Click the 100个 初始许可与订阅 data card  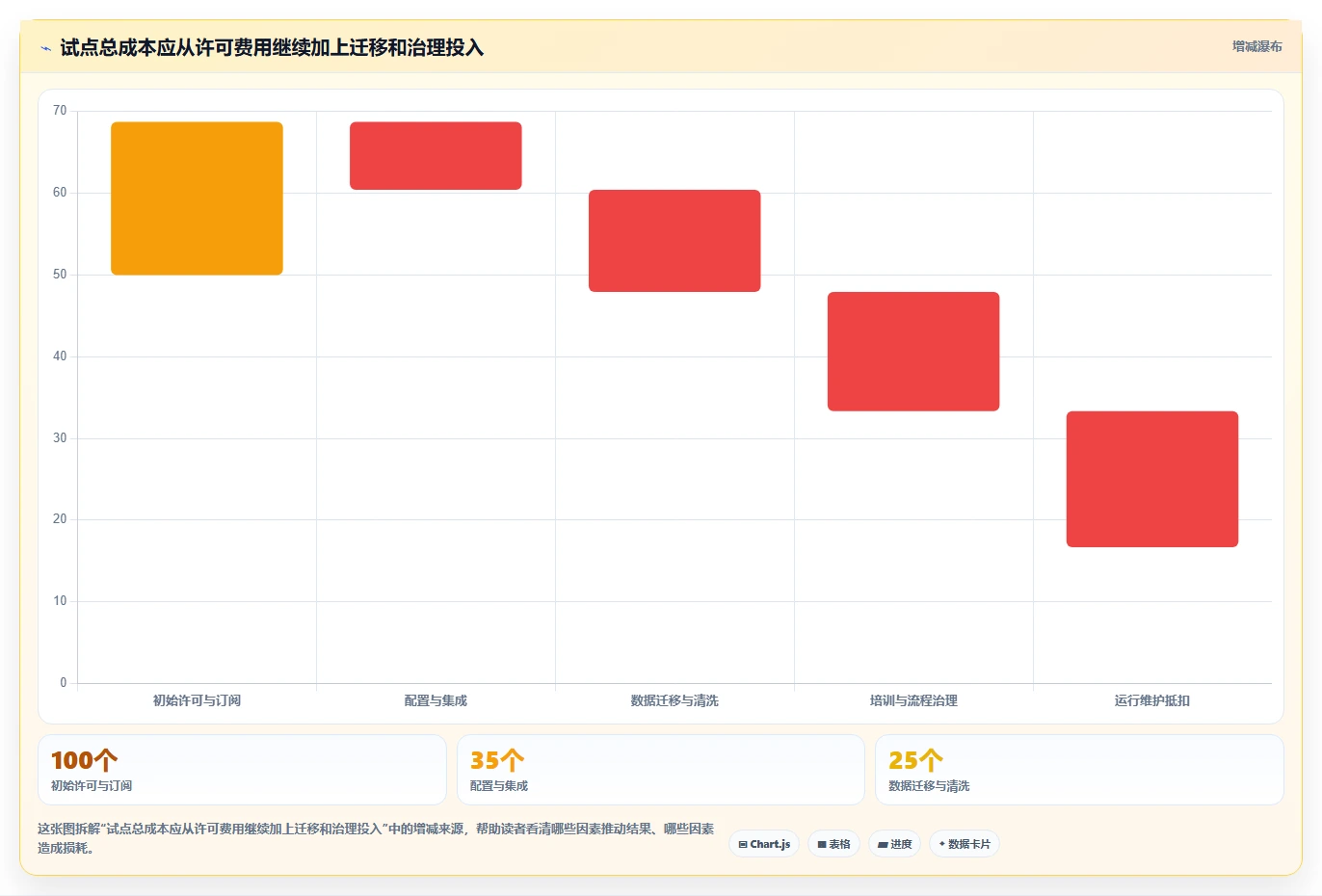click(x=242, y=770)
